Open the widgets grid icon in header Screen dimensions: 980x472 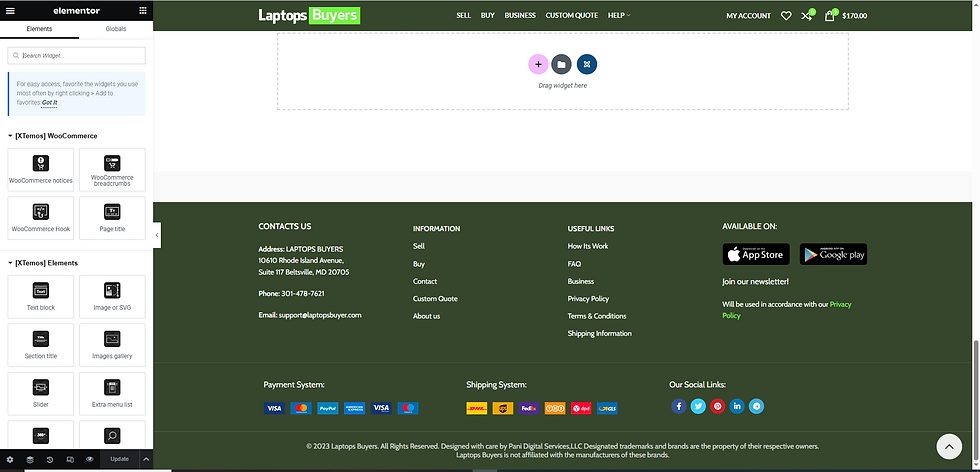[x=143, y=11]
